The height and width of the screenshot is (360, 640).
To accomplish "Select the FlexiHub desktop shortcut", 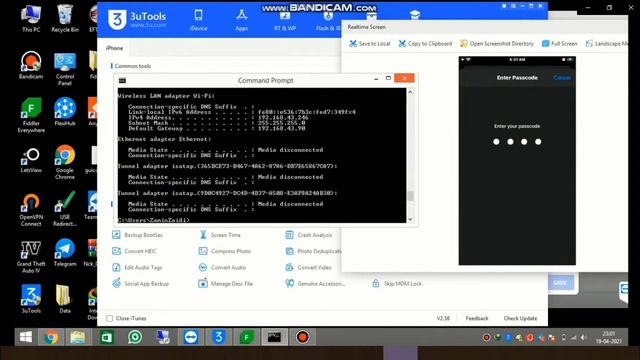I will point(65,112).
